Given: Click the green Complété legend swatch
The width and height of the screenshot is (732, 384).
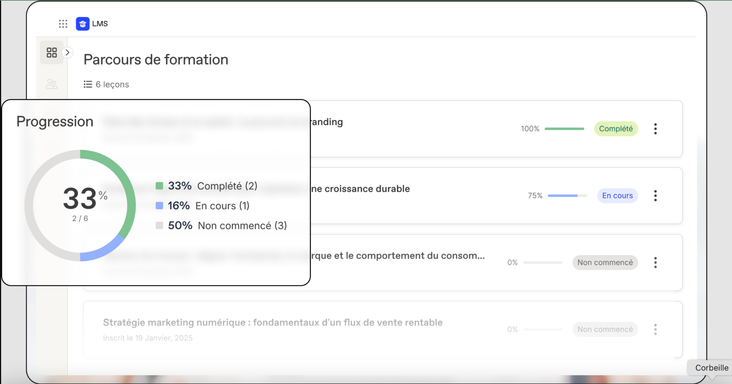Looking at the screenshot, I should tap(159, 186).
